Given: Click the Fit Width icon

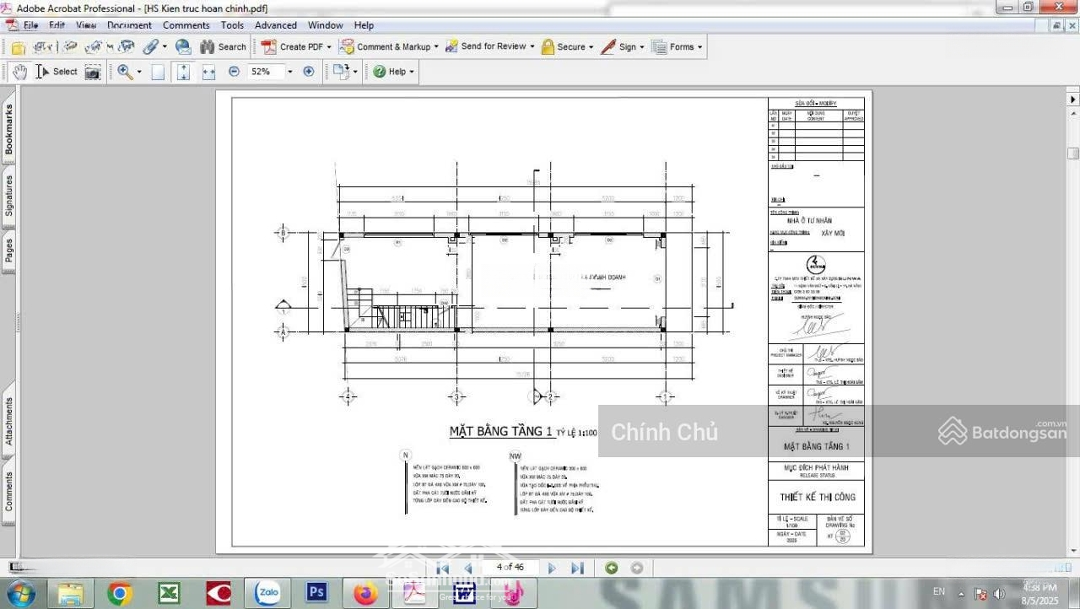Looking at the screenshot, I should [208, 72].
